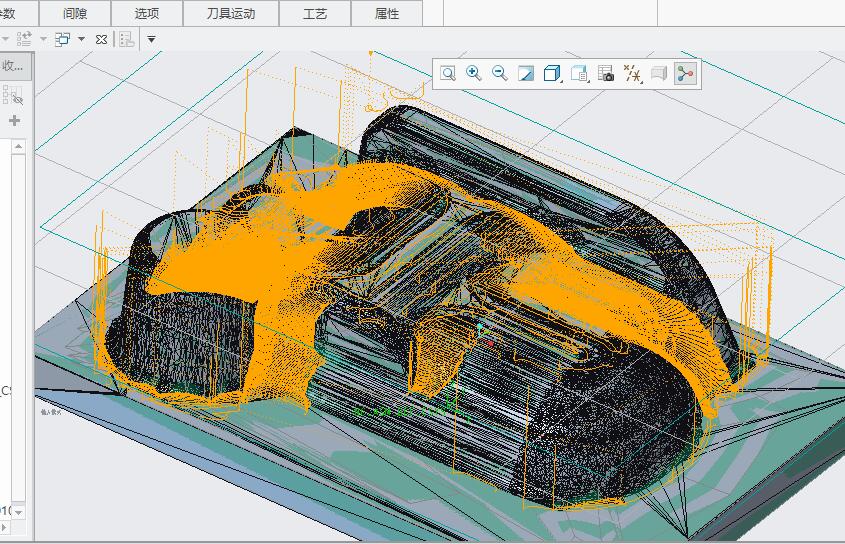This screenshot has width=845, height=544.
Task: Click the tree filter eye icon
Action: 13,95
